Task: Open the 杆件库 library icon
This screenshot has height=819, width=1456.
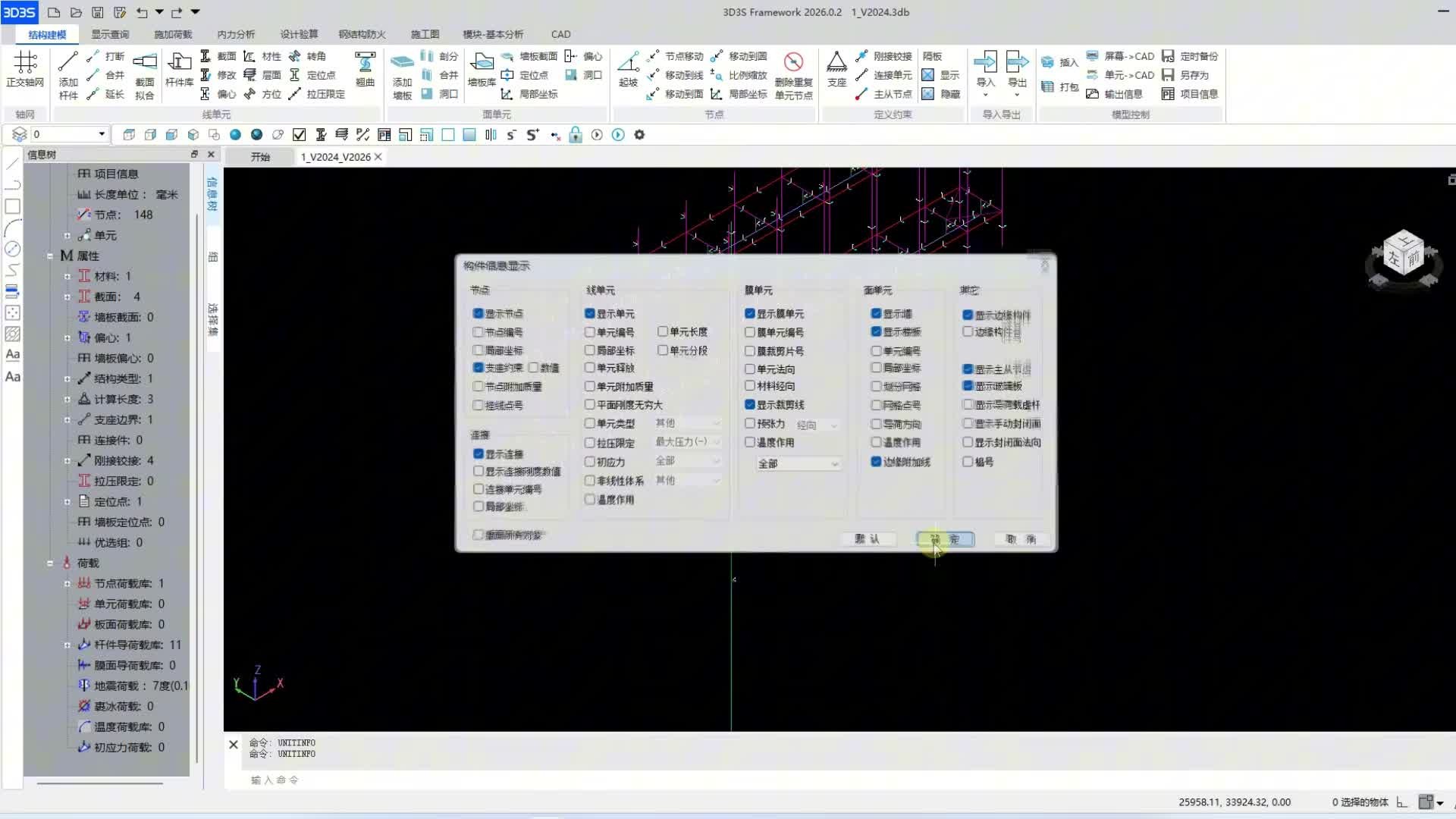Action: click(x=179, y=64)
